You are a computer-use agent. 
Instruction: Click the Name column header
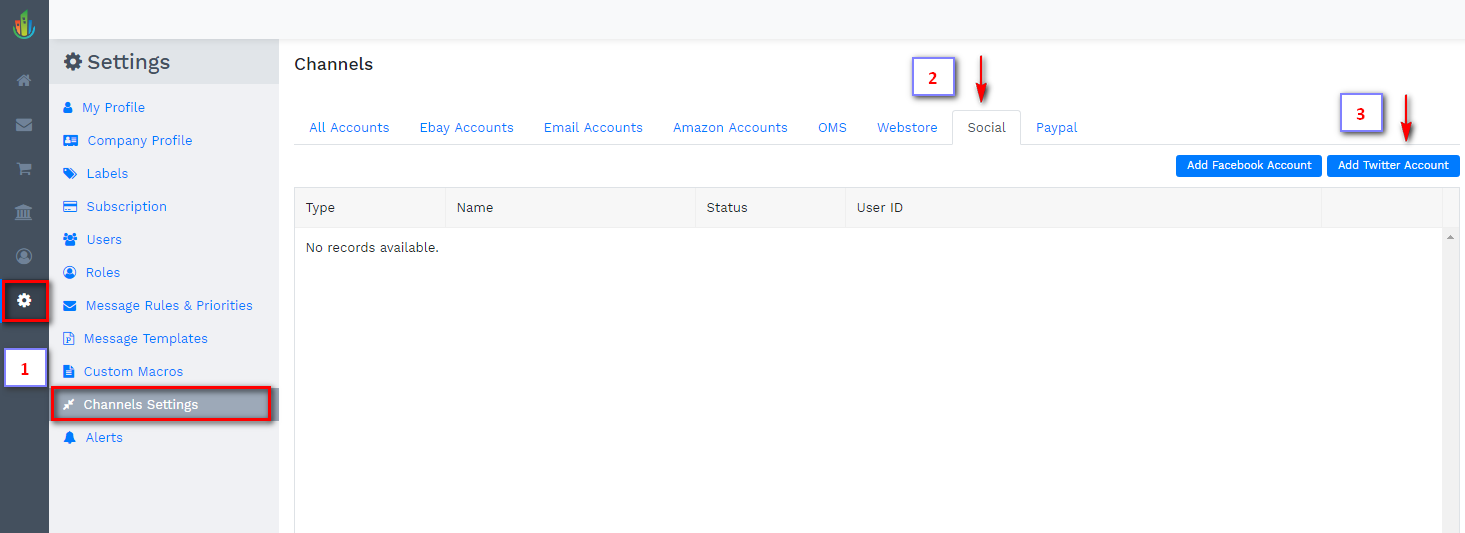click(x=475, y=208)
